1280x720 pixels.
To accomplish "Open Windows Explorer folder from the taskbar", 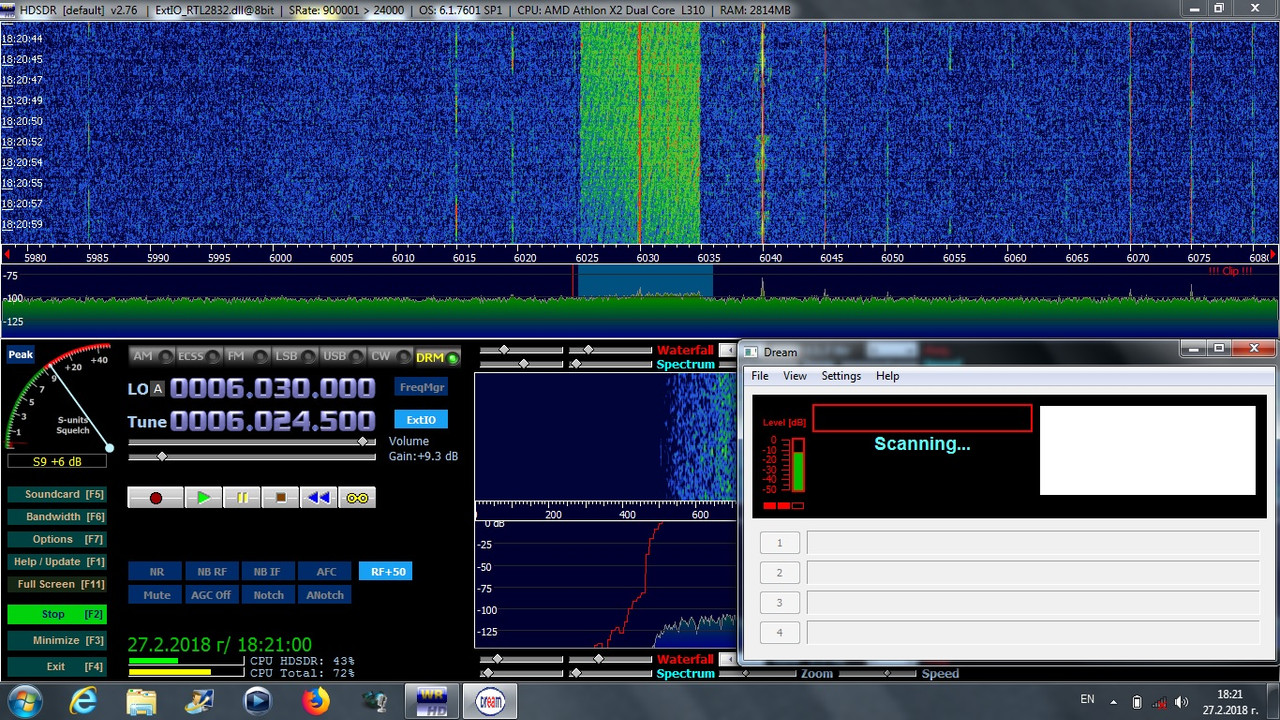I will coord(141,701).
